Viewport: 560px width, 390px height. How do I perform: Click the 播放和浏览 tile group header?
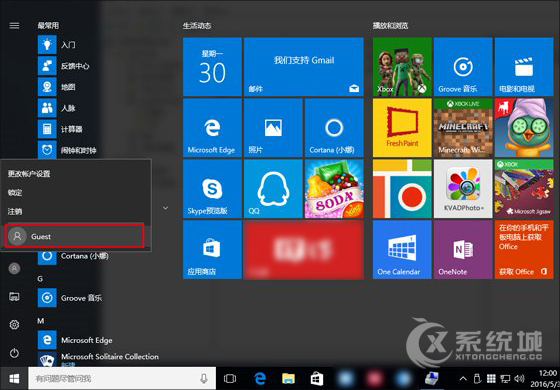pyautogui.click(x=390, y=26)
